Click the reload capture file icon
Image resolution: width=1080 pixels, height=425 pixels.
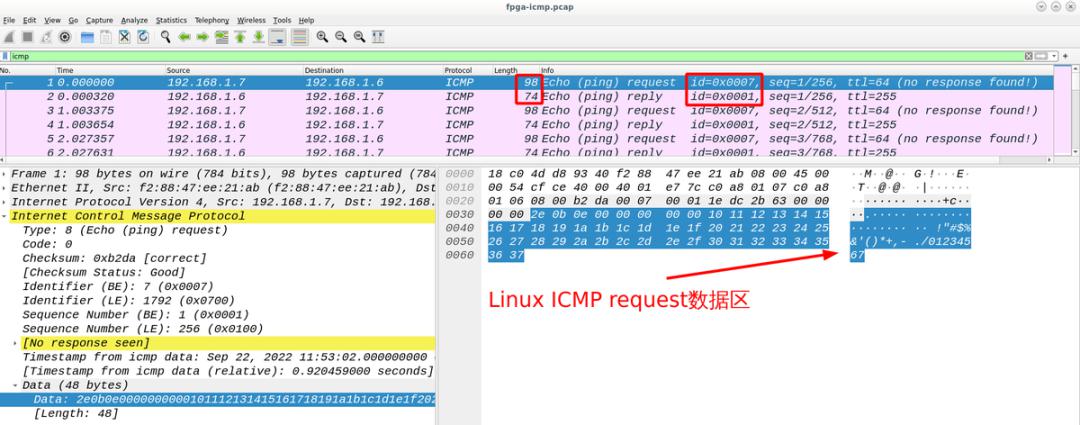142,37
